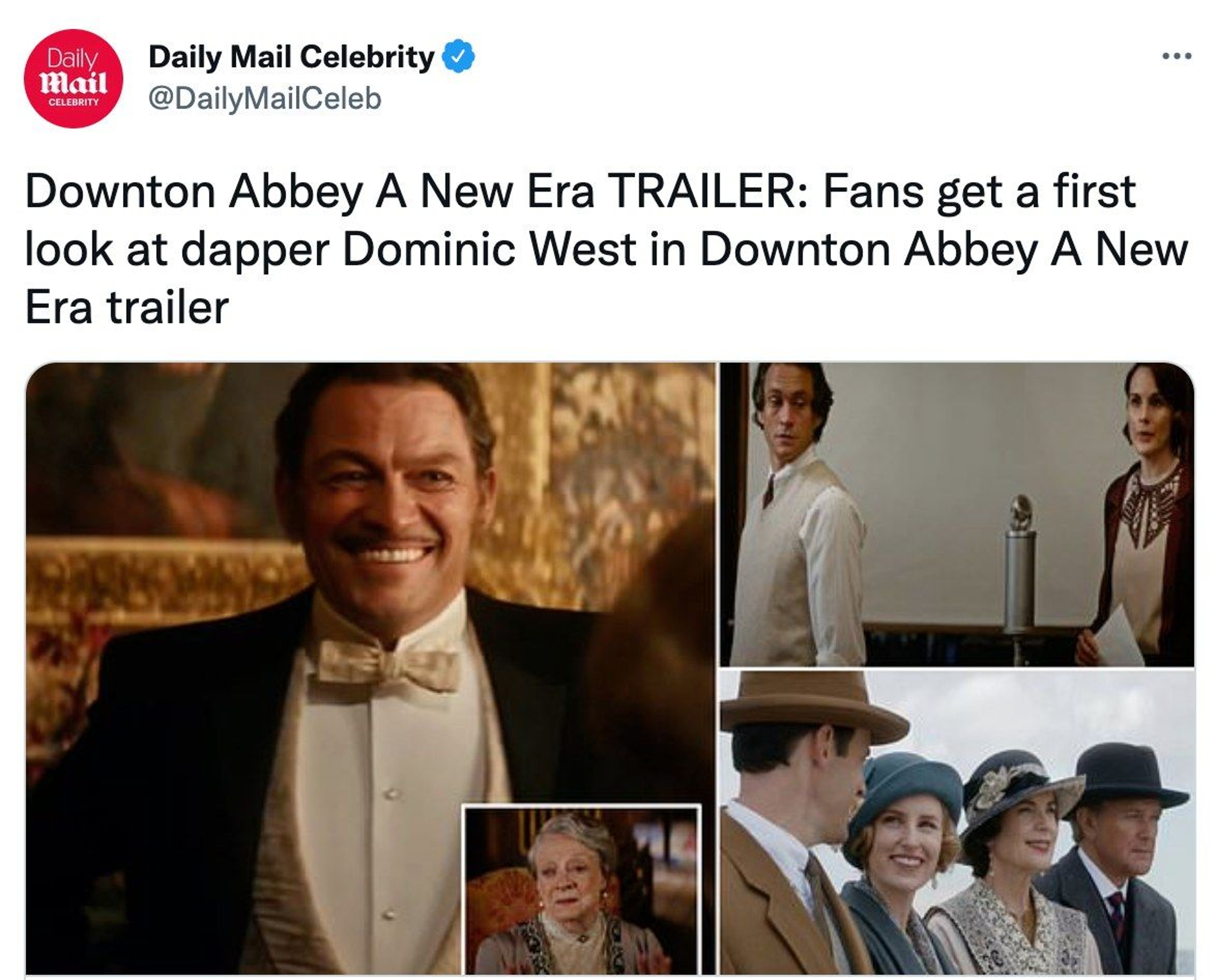Open the bottom-right photo of people in hats
The width and height of the screenshot is (1216, 980).
(956, 824)
